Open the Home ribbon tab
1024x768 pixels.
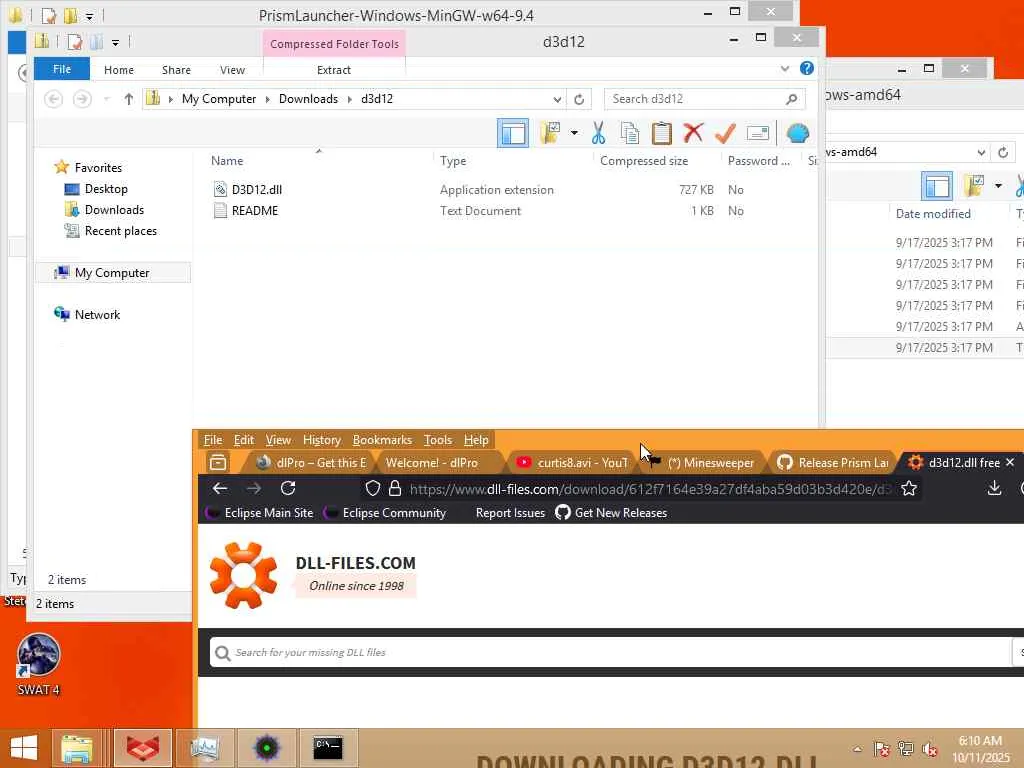click(119, 70)
